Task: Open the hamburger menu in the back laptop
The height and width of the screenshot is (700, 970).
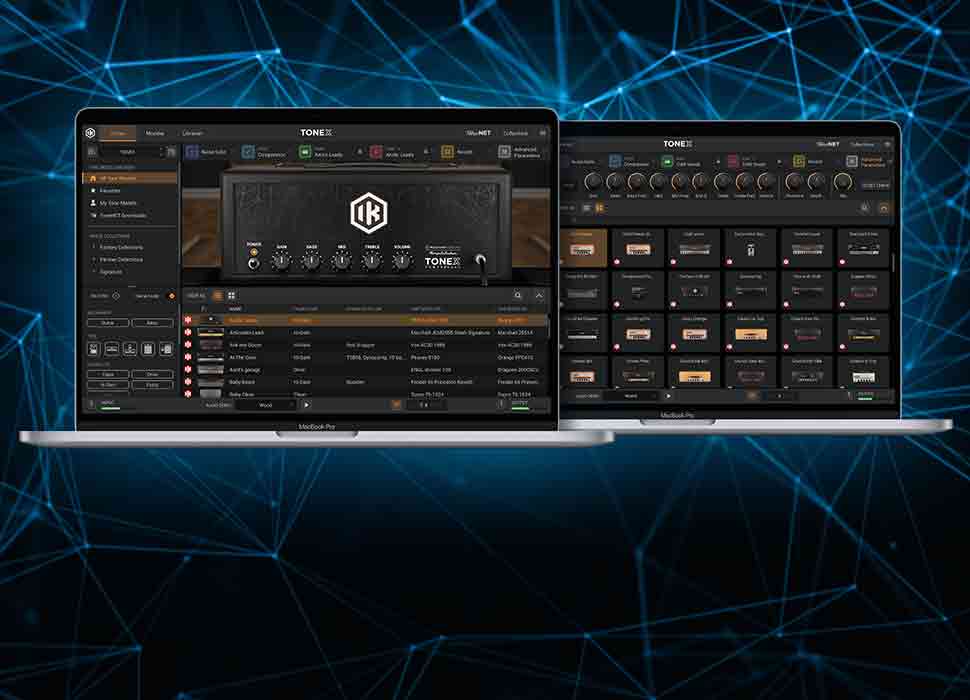Action: pyautogui.click(x=888, y=144)
